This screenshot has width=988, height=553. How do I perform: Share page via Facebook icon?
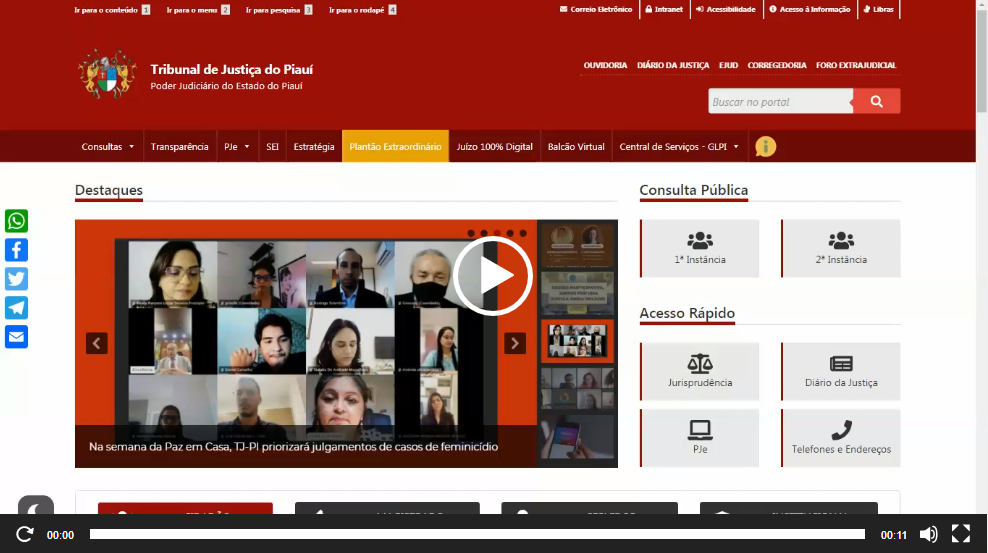(x=16, y=250)
